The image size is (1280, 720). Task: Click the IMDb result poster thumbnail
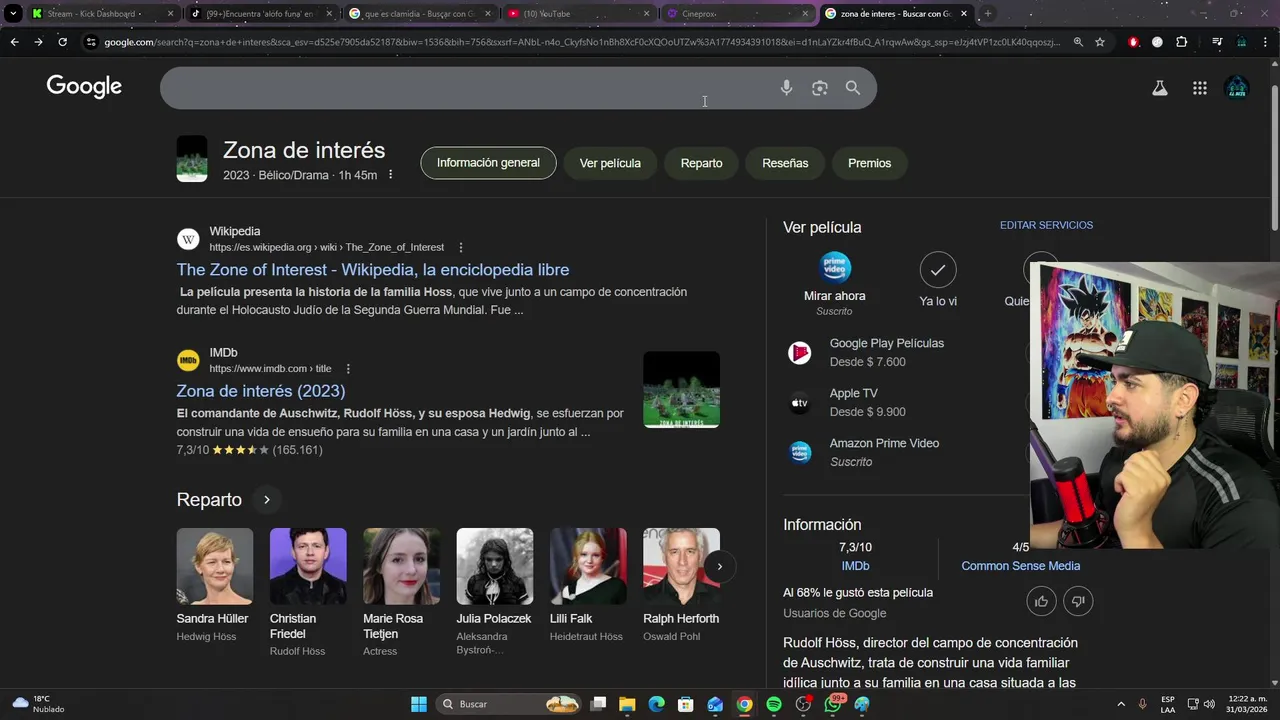pyautogui.click(x=681, y=389)
